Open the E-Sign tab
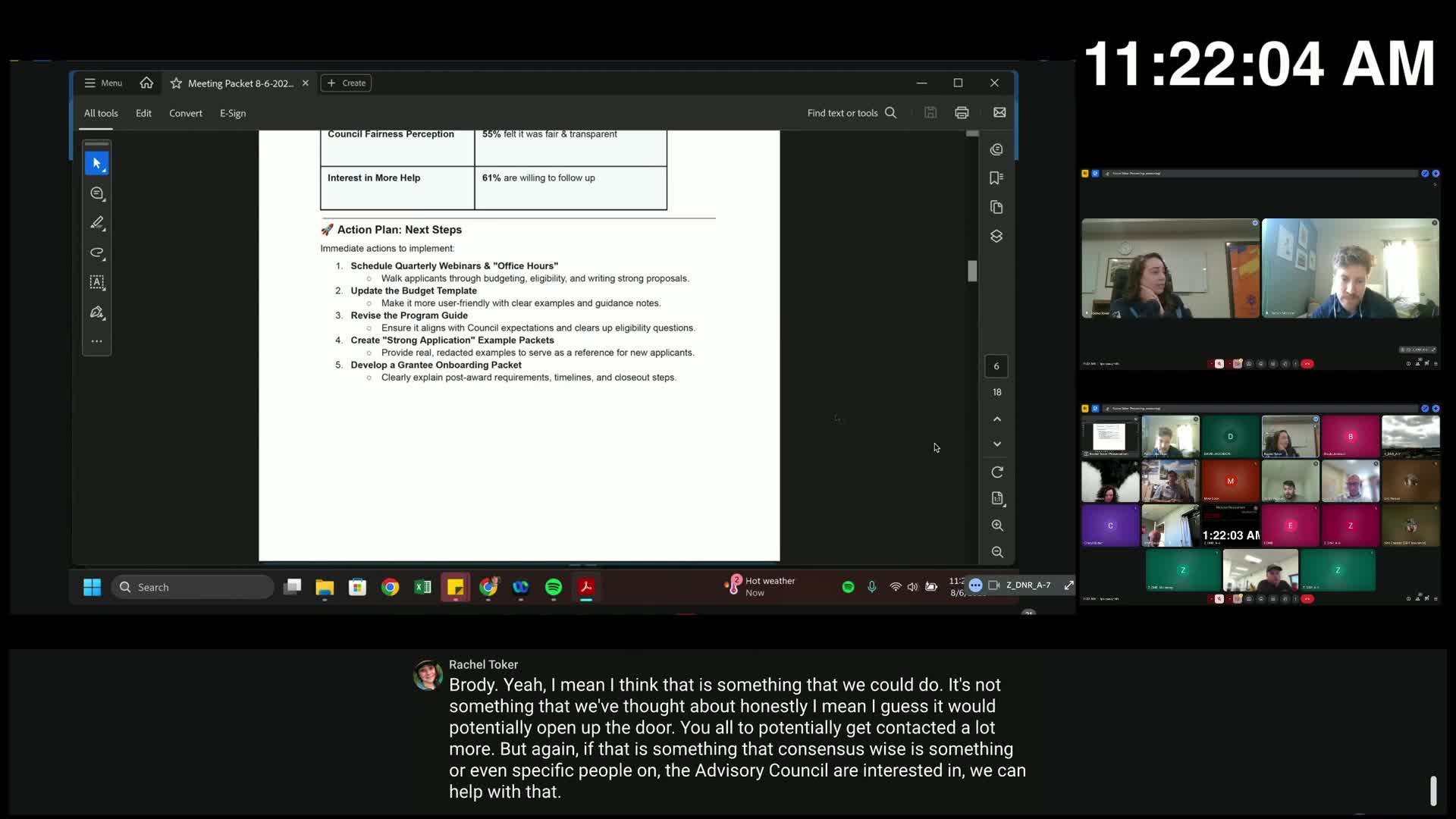Image resolution: width=1456 pixels, height=819 pixels. tap(233, 113)
